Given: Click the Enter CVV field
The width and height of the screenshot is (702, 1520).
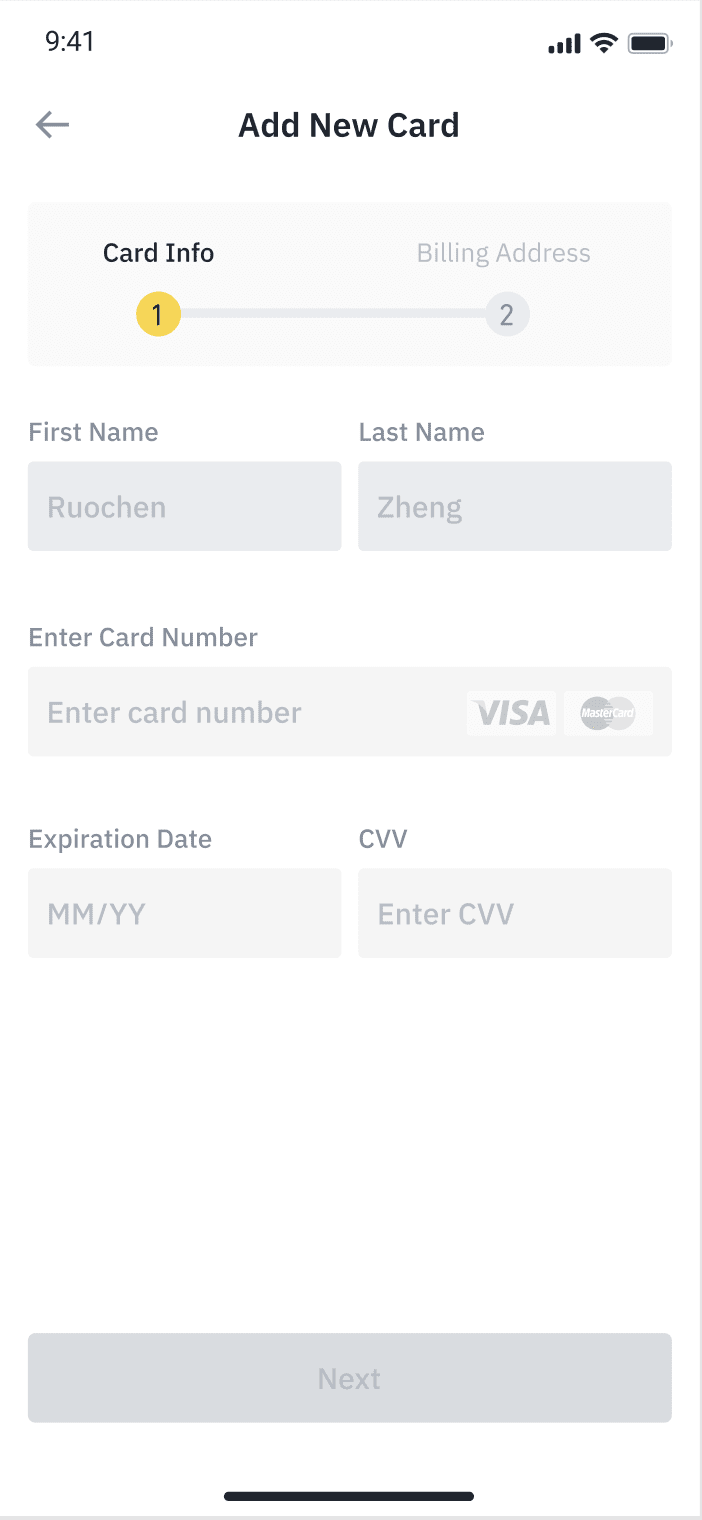Looking at the screenshot, I should point(514,913).
